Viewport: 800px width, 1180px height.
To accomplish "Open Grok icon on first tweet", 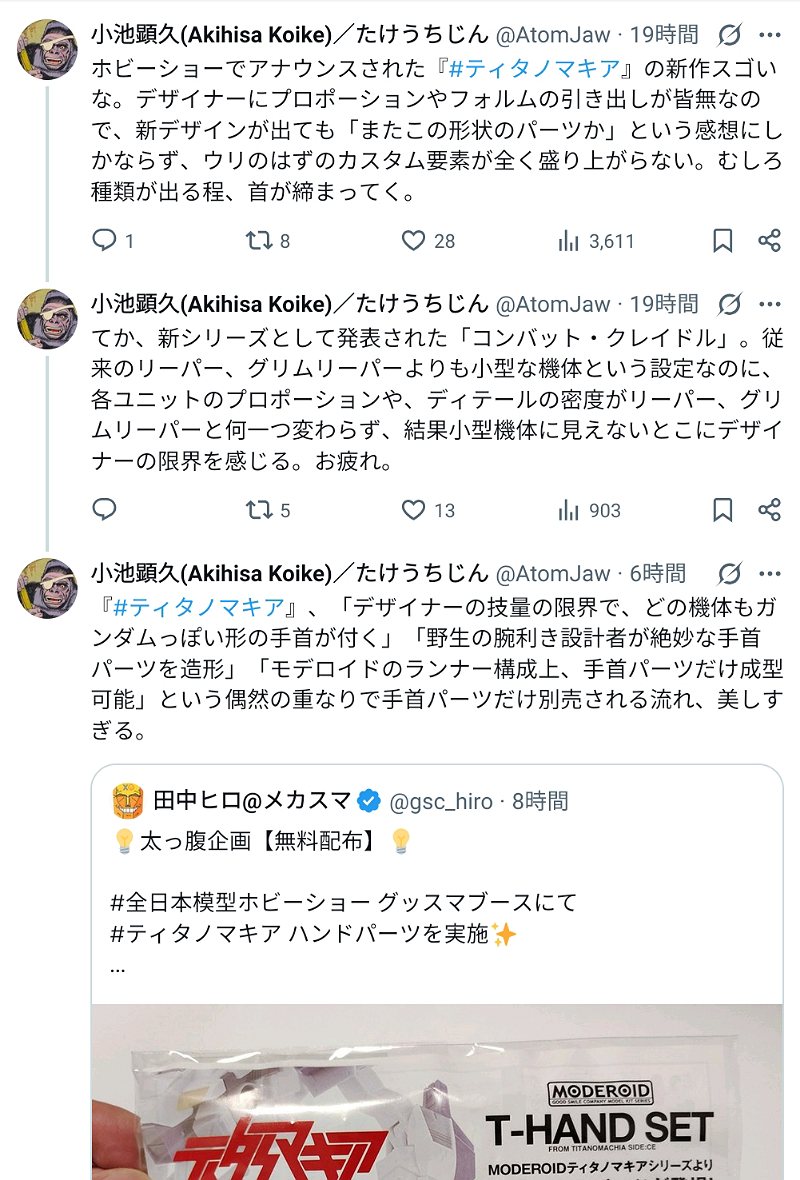I will 730,36.
